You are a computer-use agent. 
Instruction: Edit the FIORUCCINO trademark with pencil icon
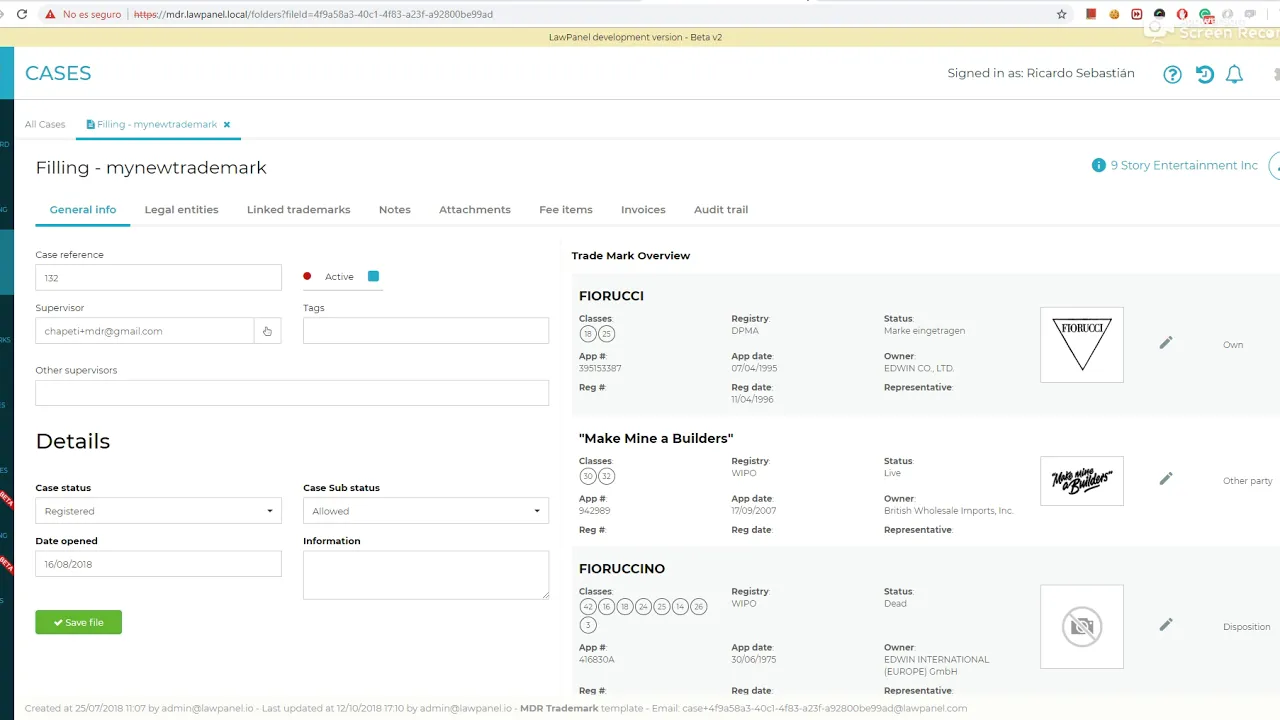pos(1165,625)
